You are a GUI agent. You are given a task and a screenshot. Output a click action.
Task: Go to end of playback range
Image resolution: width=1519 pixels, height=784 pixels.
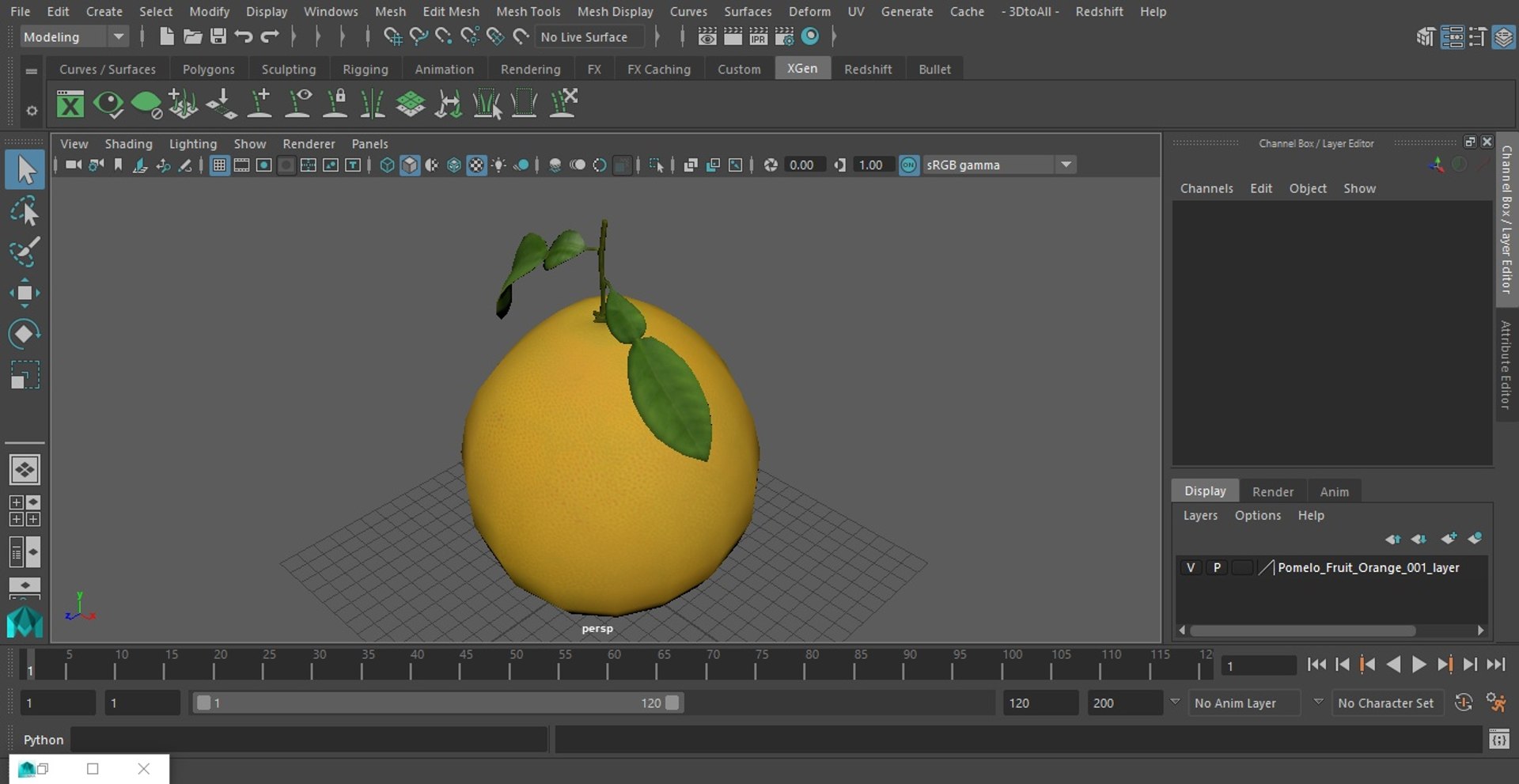(1495, 665)
